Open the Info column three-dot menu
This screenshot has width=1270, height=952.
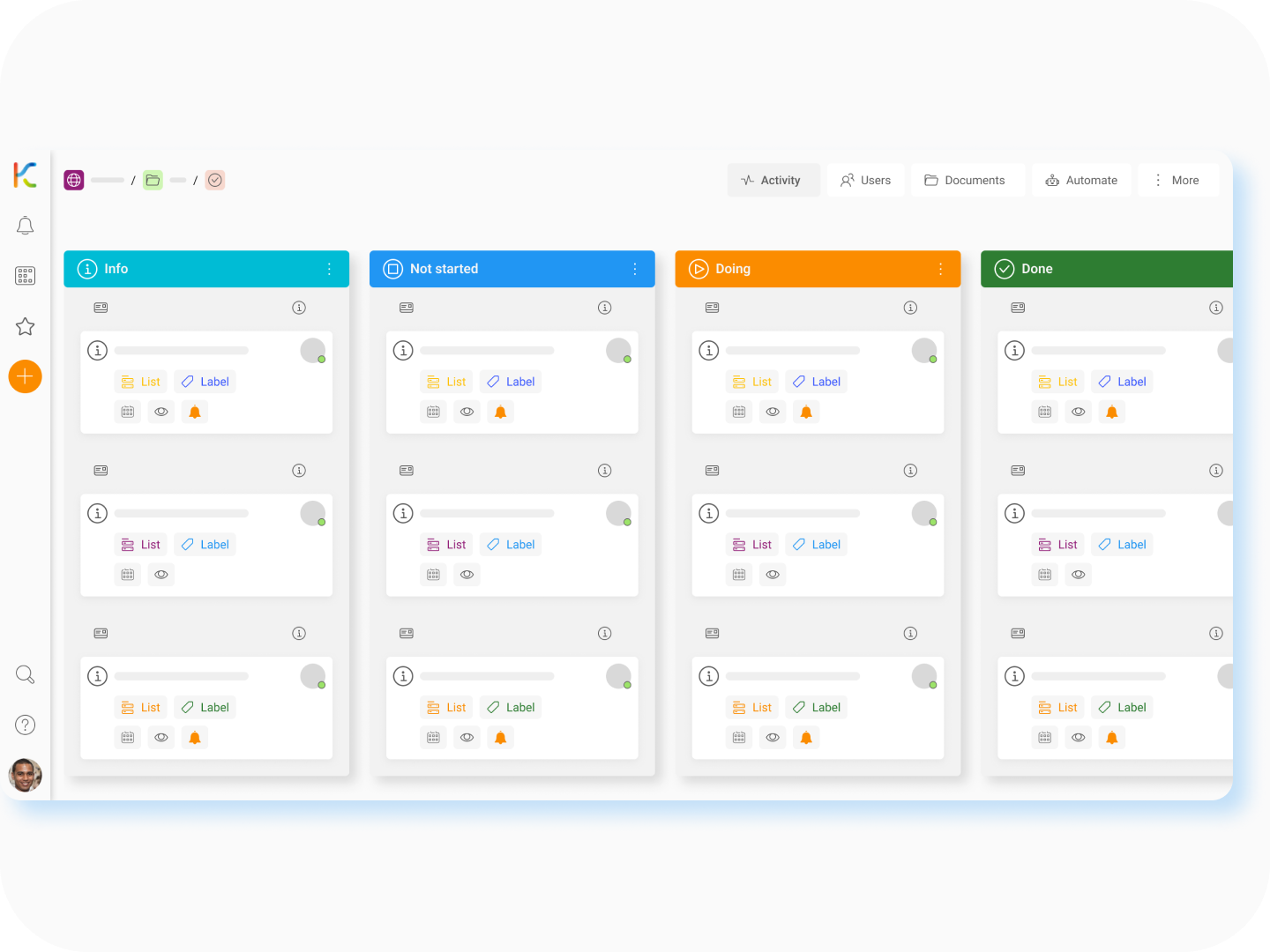coord(329,269)
